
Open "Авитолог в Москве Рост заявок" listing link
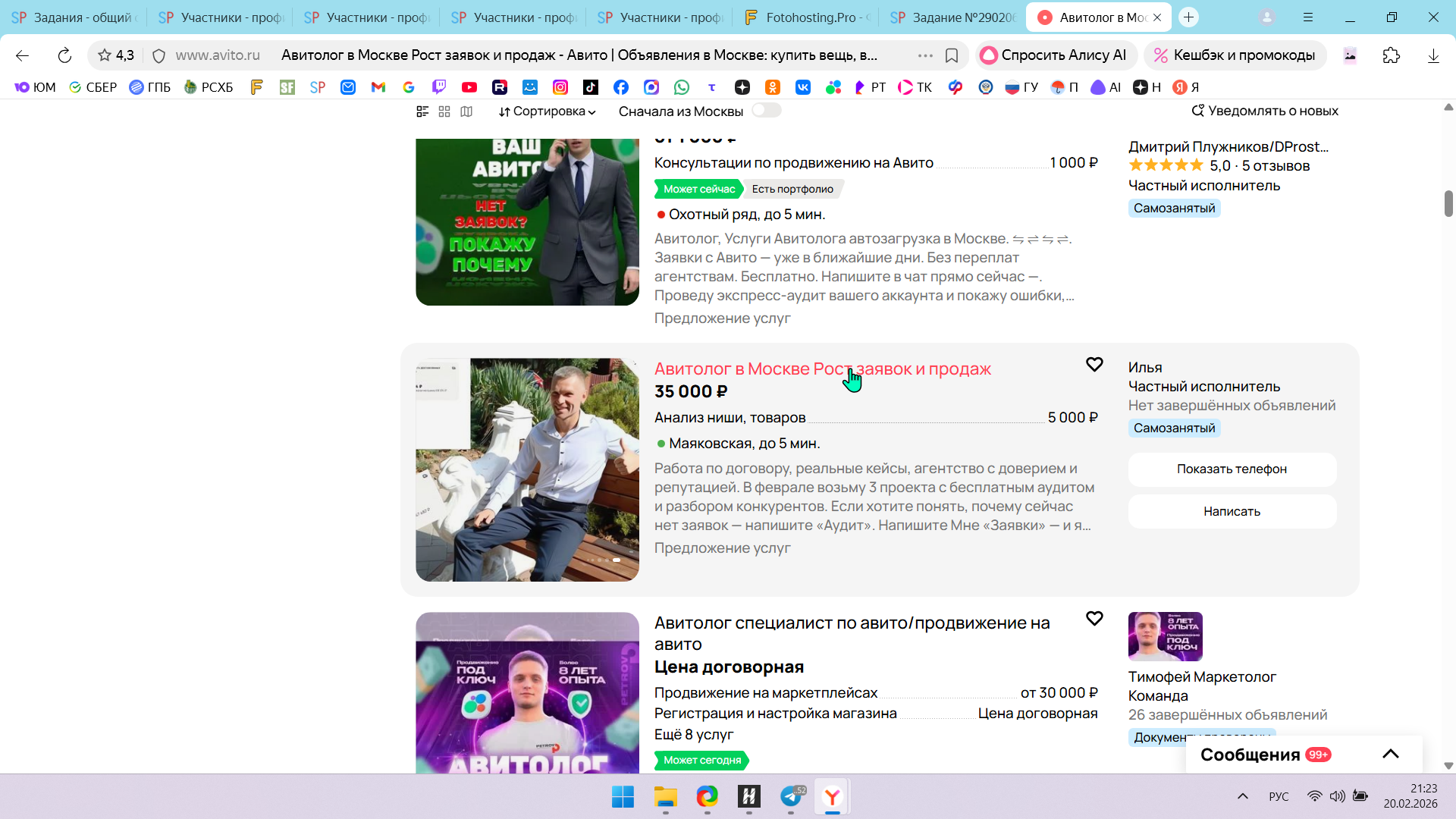822,369
